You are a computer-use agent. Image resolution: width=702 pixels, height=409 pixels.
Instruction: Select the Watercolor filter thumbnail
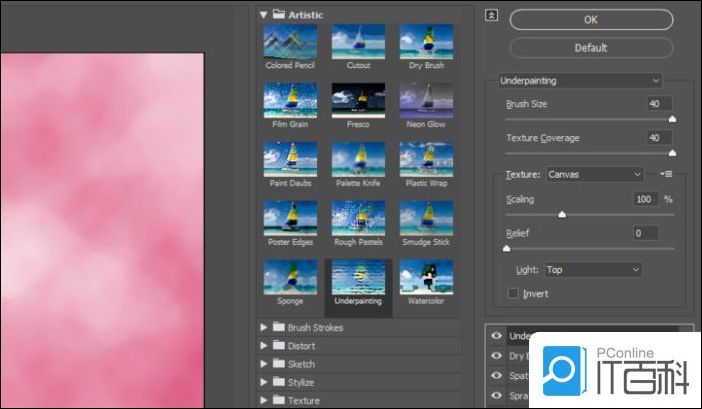[426, 277]
